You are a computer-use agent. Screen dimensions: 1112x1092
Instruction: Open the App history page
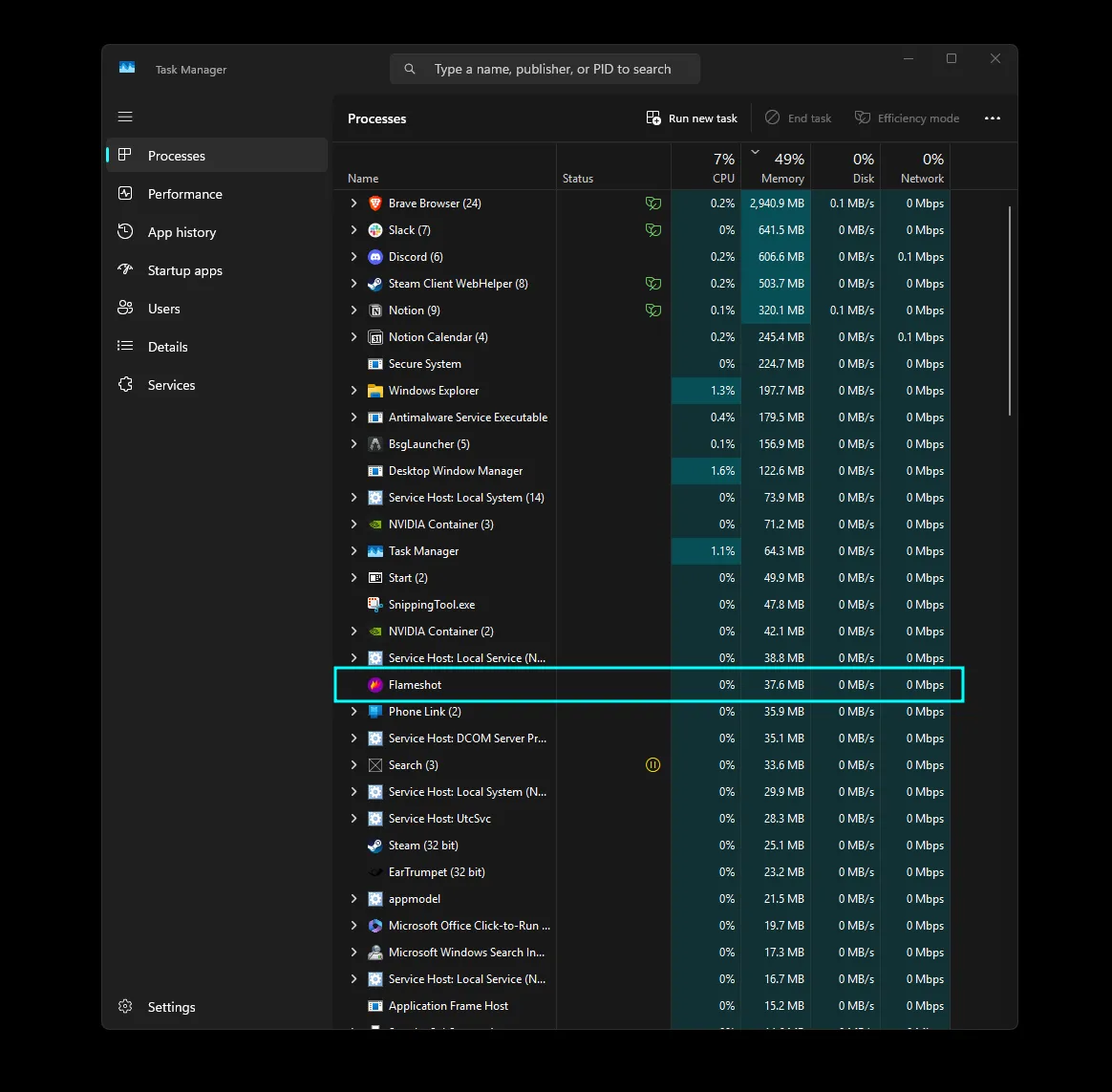[x=217, y=232]
